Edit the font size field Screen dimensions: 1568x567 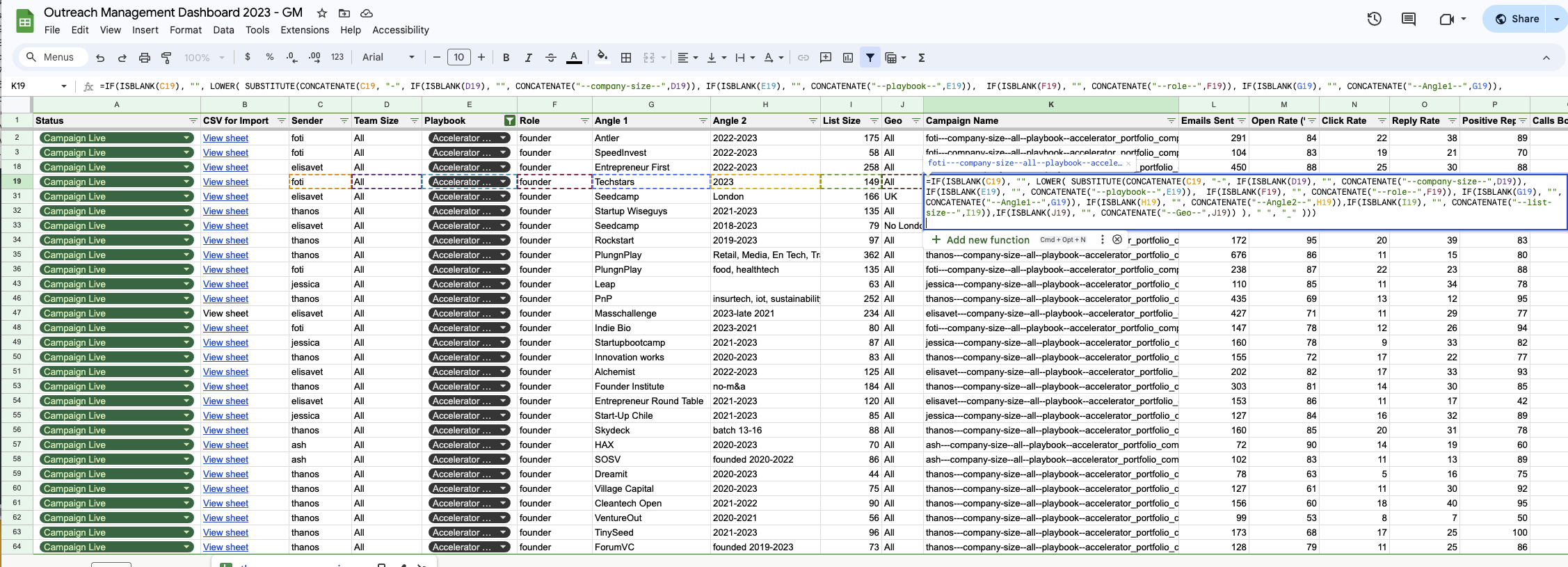point(459,57)
